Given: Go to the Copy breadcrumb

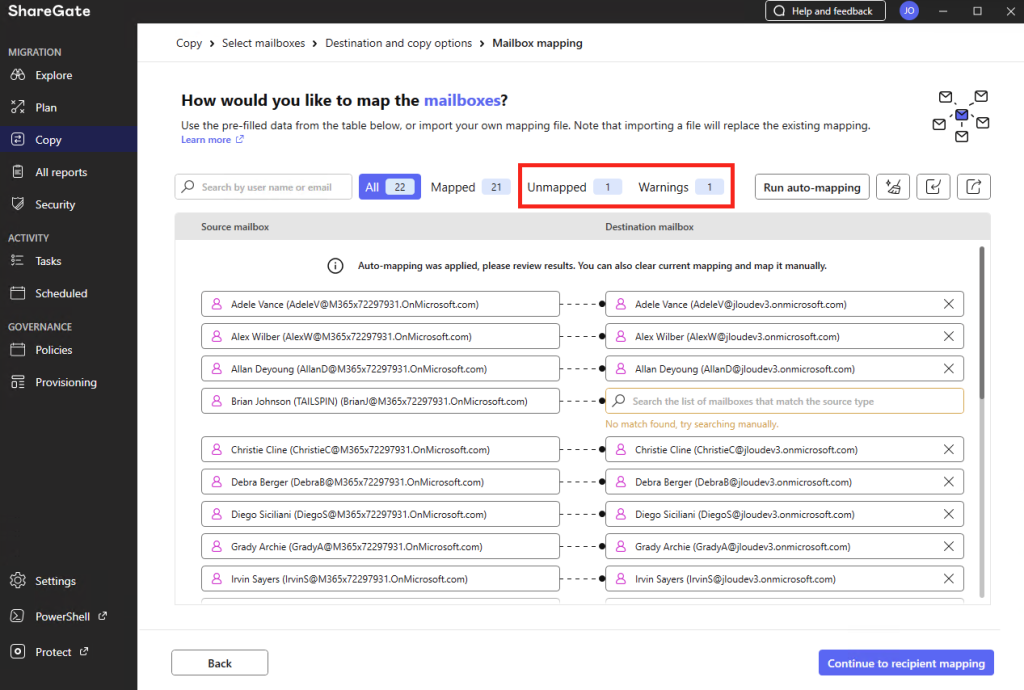Looking at the screenshot, I should tap(189, 43).
